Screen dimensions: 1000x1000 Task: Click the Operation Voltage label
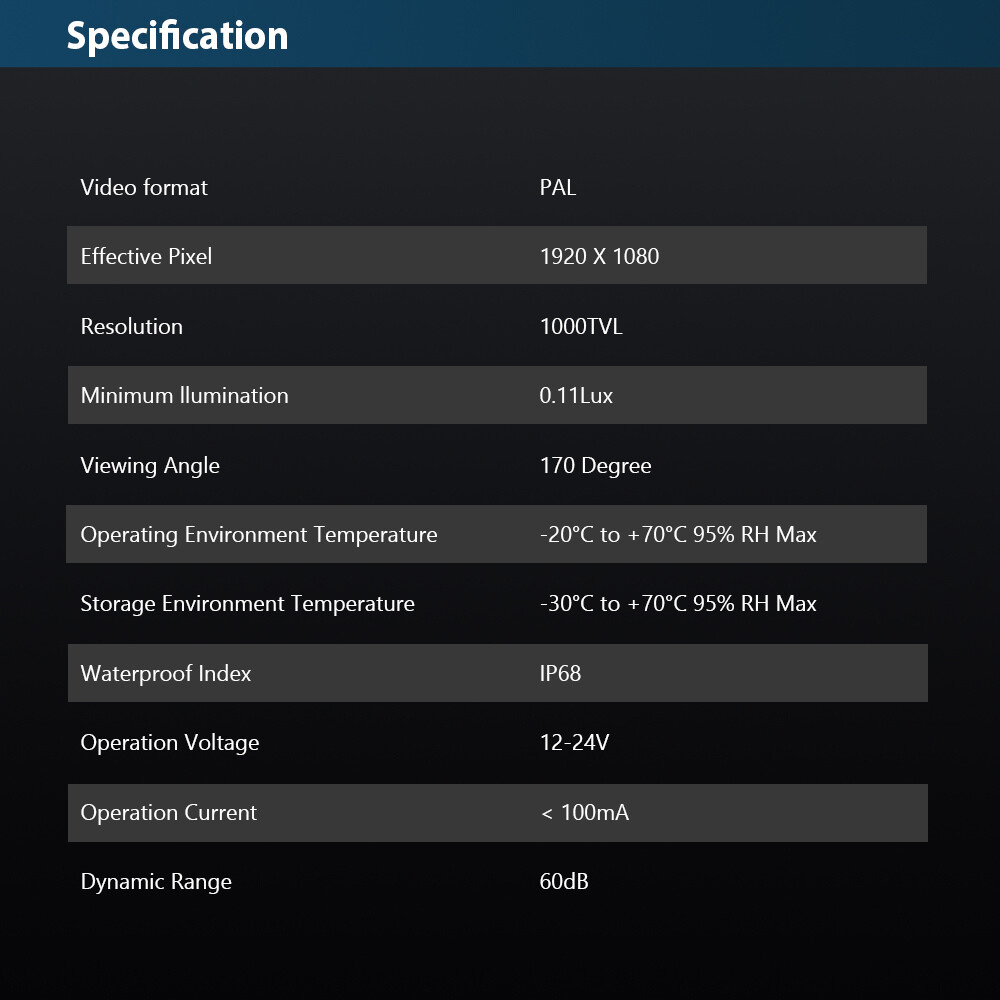(170, 742)
